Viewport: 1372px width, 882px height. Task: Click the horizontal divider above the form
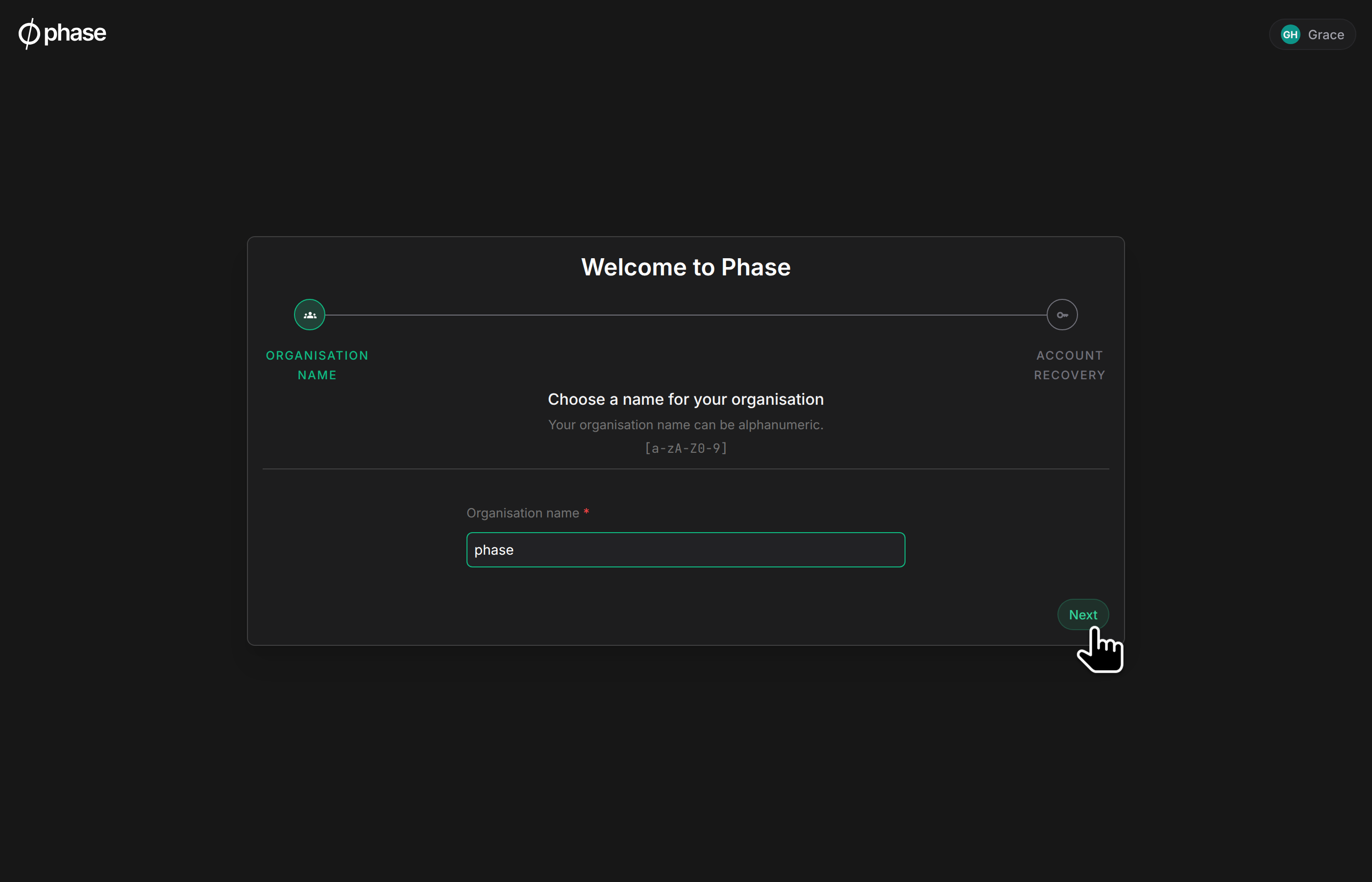point(686,469)
